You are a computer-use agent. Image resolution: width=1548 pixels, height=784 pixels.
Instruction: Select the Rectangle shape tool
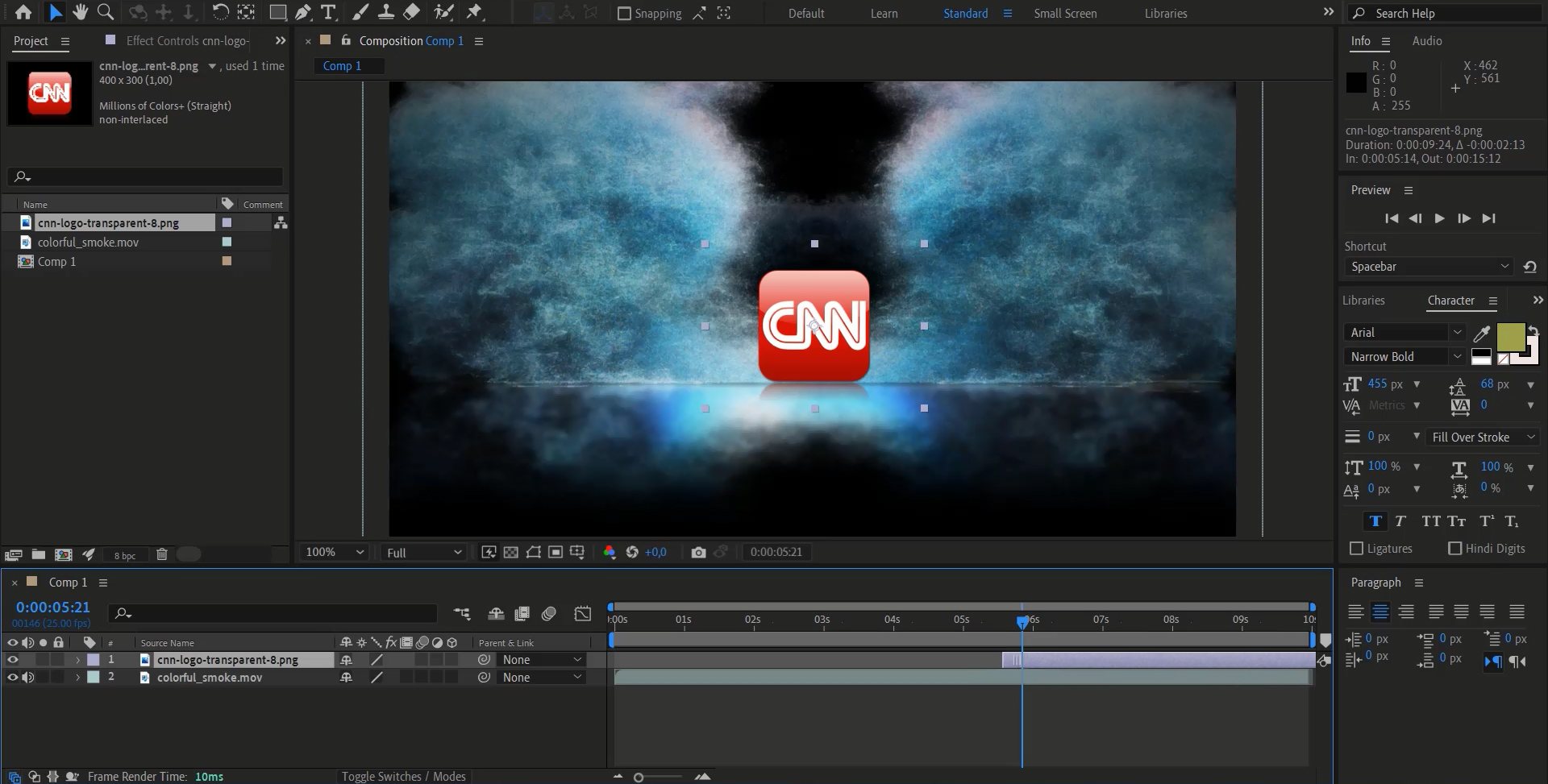(277, 12)
